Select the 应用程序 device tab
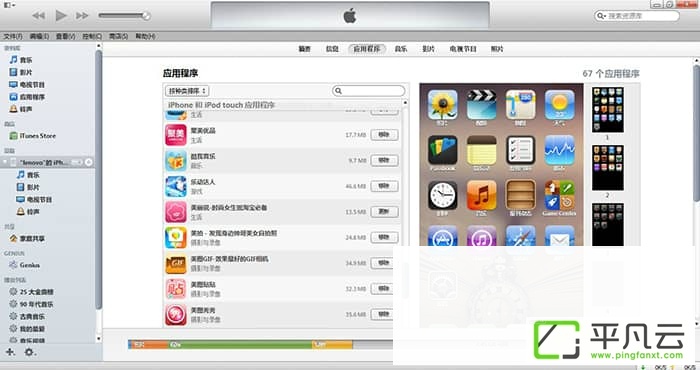700x370 pixels. click(367, 49)
